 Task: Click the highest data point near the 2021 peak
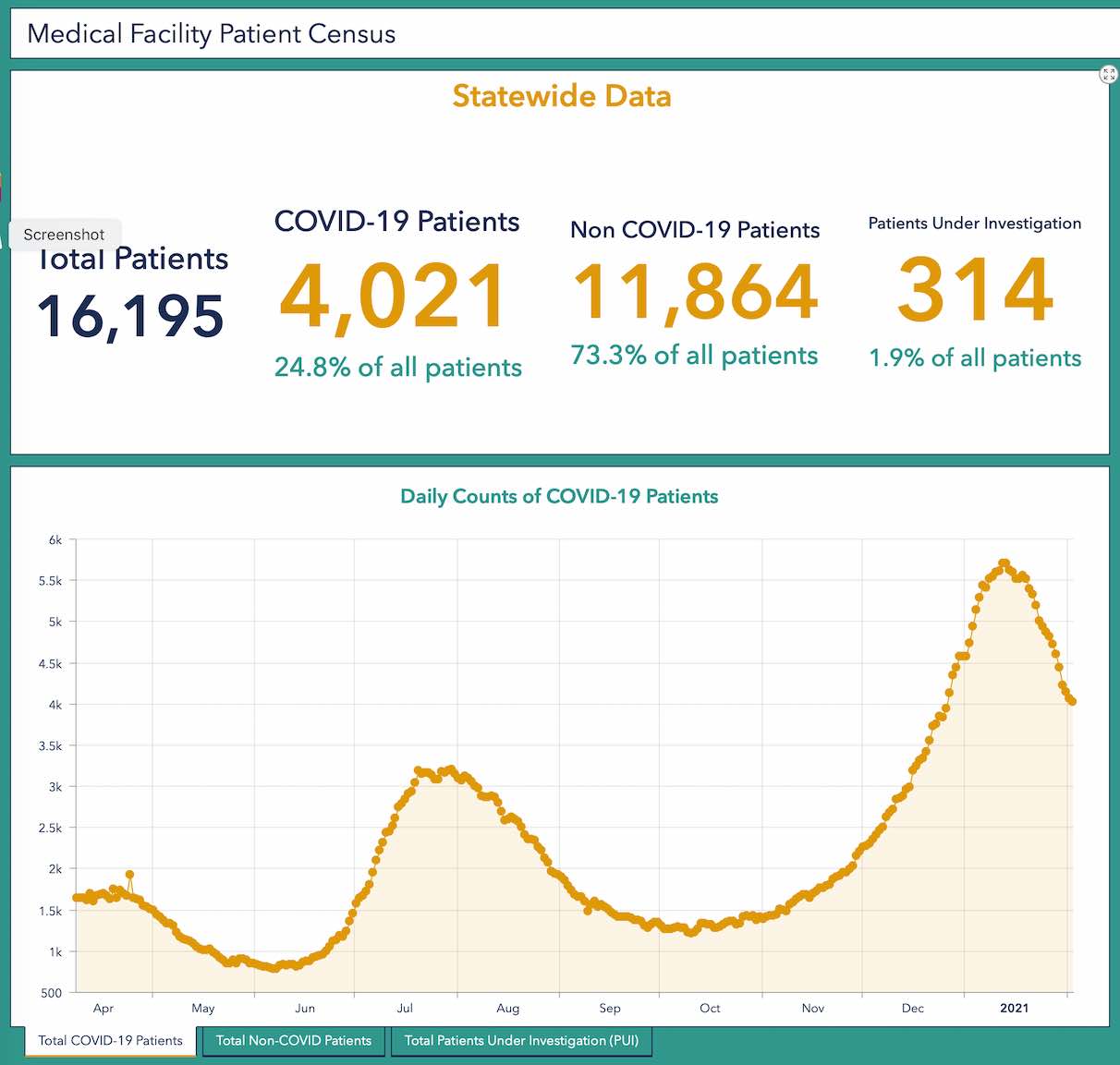point(1004,562)
